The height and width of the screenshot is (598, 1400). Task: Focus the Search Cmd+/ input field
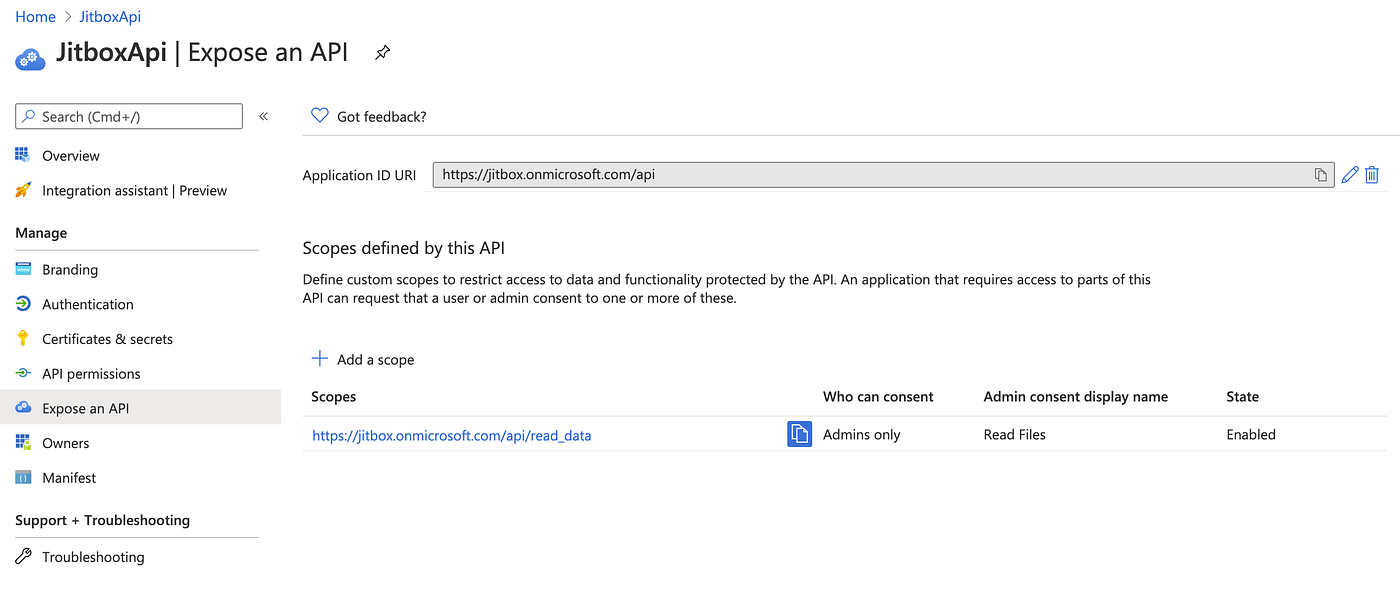click(x=128, y=115)
